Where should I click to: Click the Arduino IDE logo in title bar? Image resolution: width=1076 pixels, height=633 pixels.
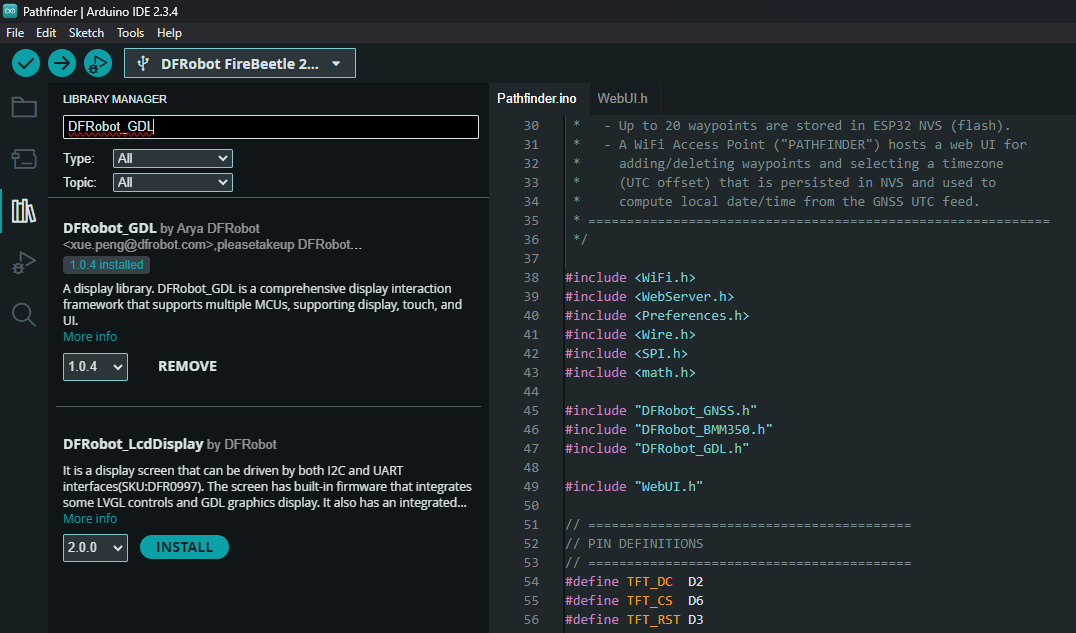(10, 11)
